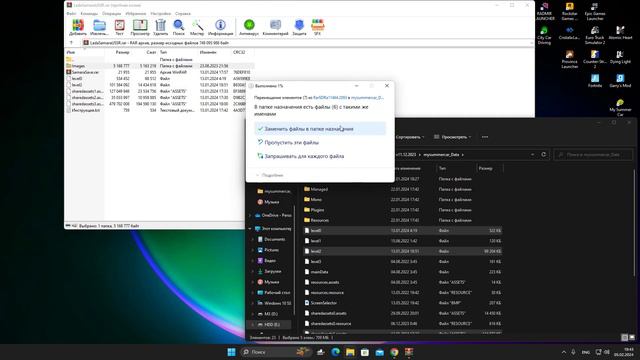
Task: Click the Comment (Комментарий) icon in WinRAR
Action: 276,27
